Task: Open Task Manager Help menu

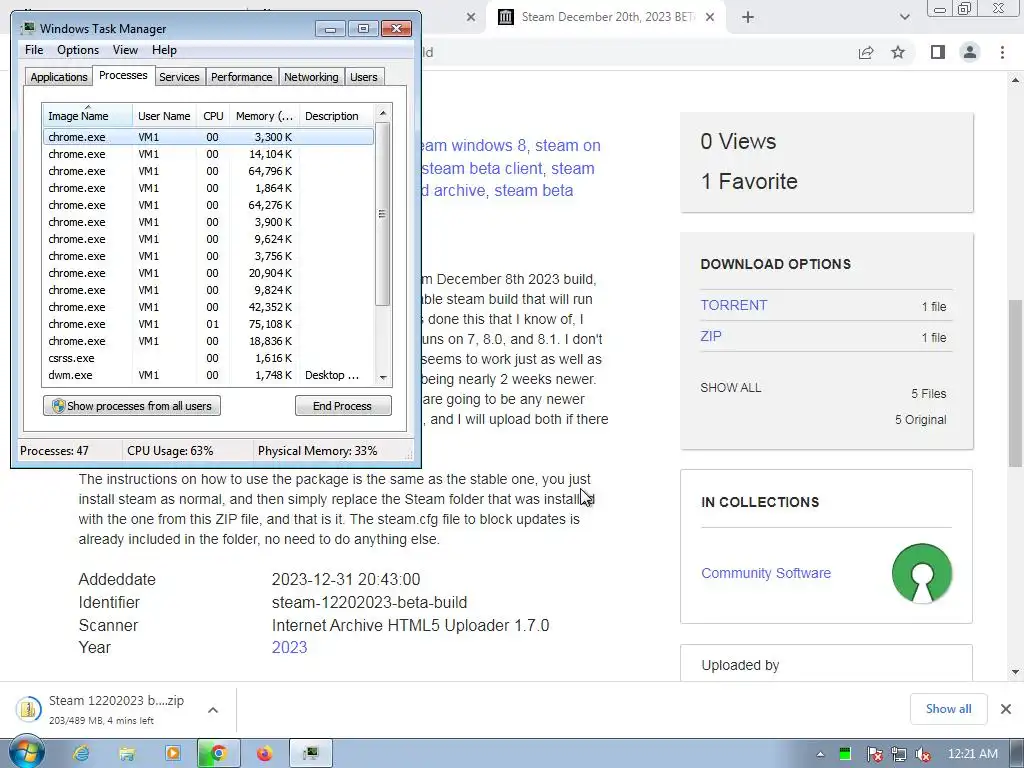Action: pyautogui.click(x=164, y=50)
